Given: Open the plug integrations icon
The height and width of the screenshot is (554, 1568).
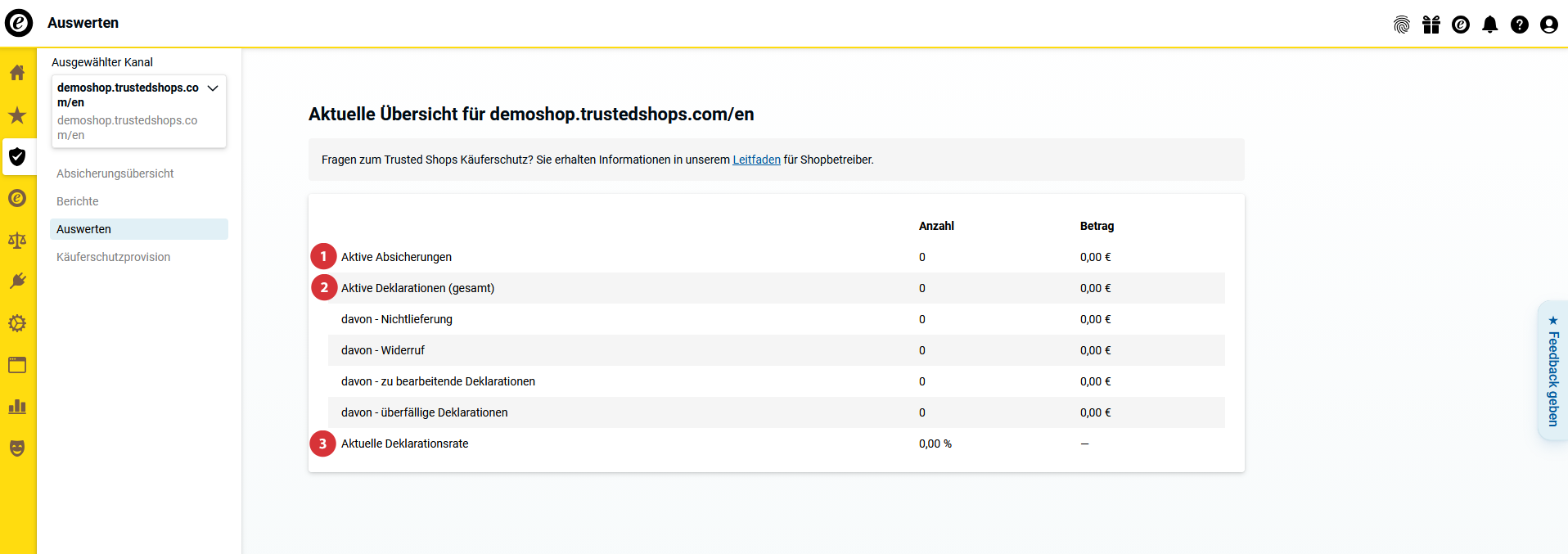Looking at the screenshot, I should coord(17,282).
